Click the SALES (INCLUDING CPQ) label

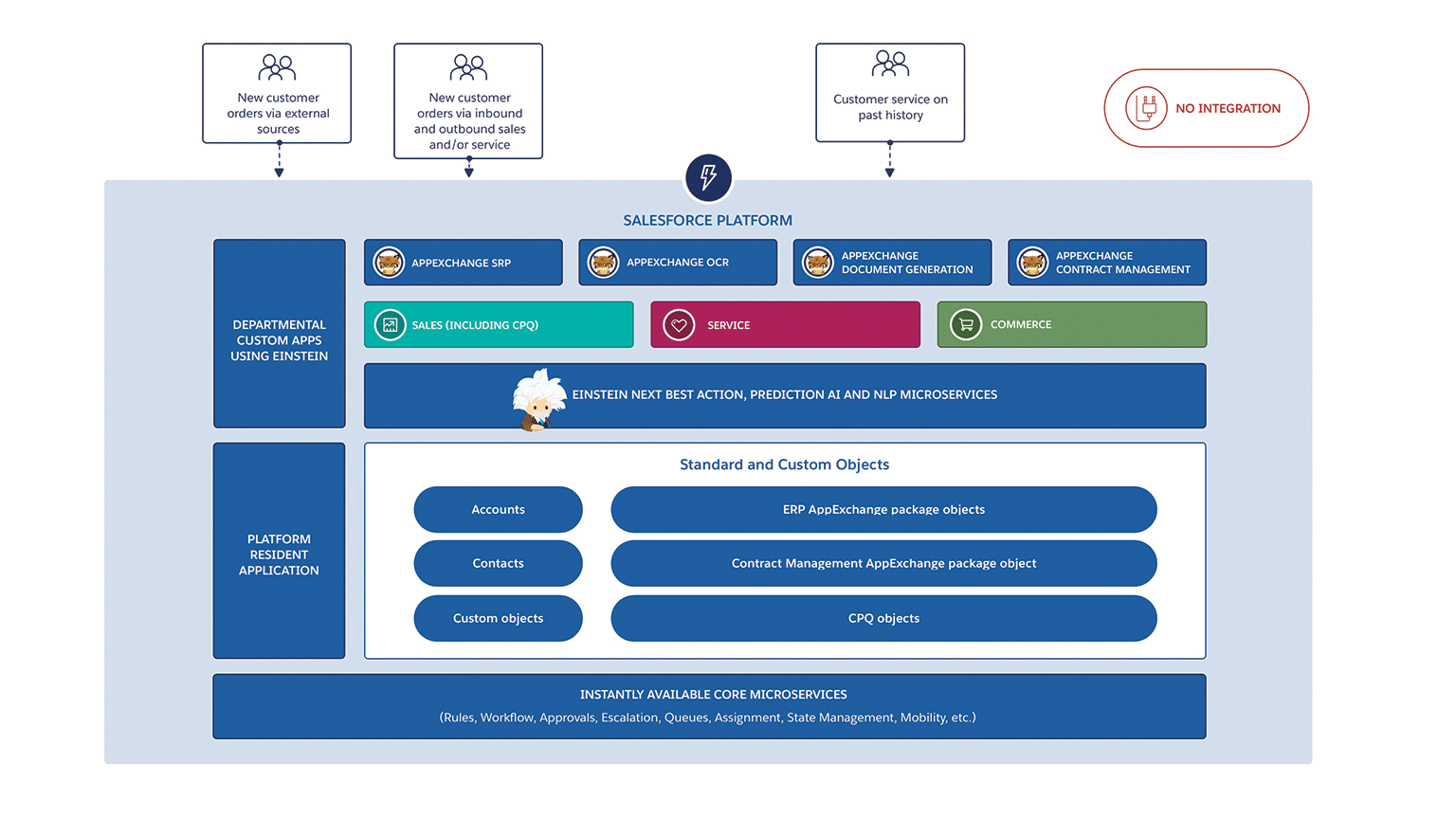click(x=475, y=325)
